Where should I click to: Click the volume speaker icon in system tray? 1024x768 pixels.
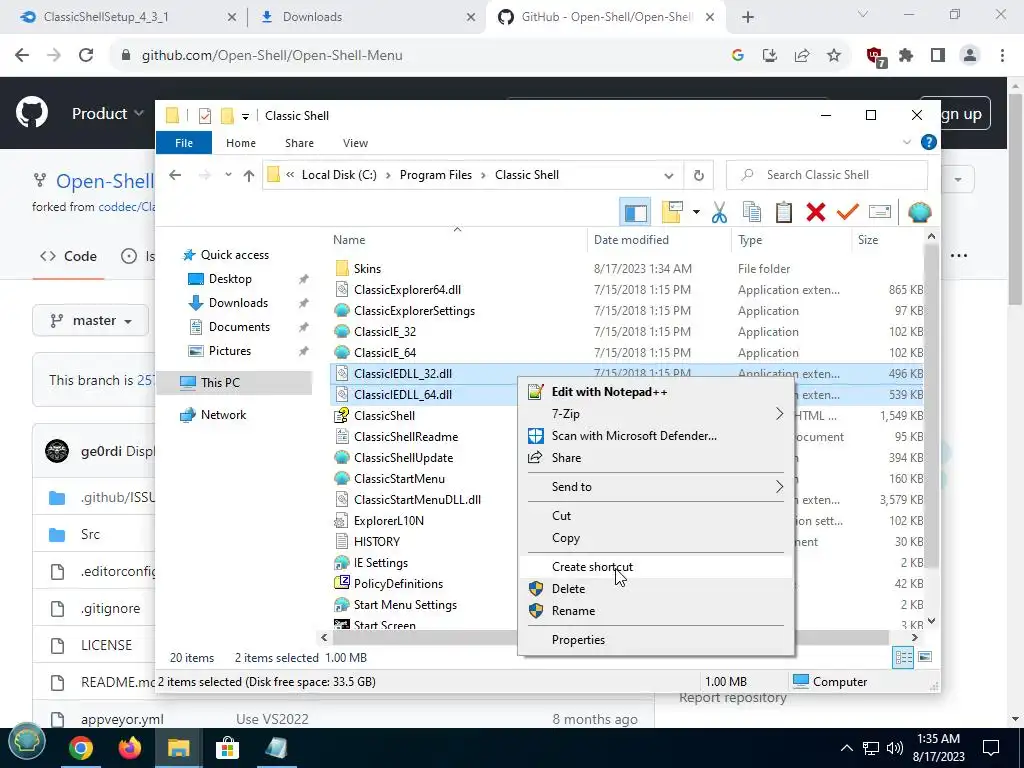895,748
